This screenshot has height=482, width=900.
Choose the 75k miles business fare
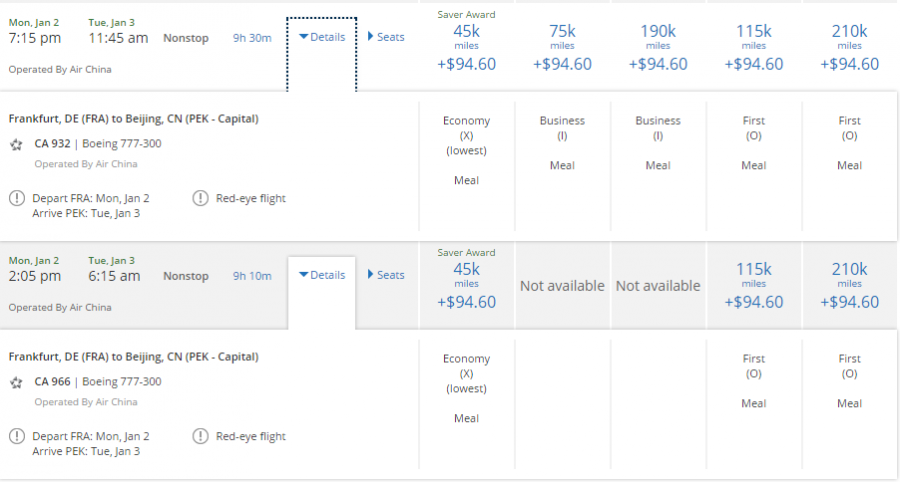pyautogui.click(x=562, y=47)
